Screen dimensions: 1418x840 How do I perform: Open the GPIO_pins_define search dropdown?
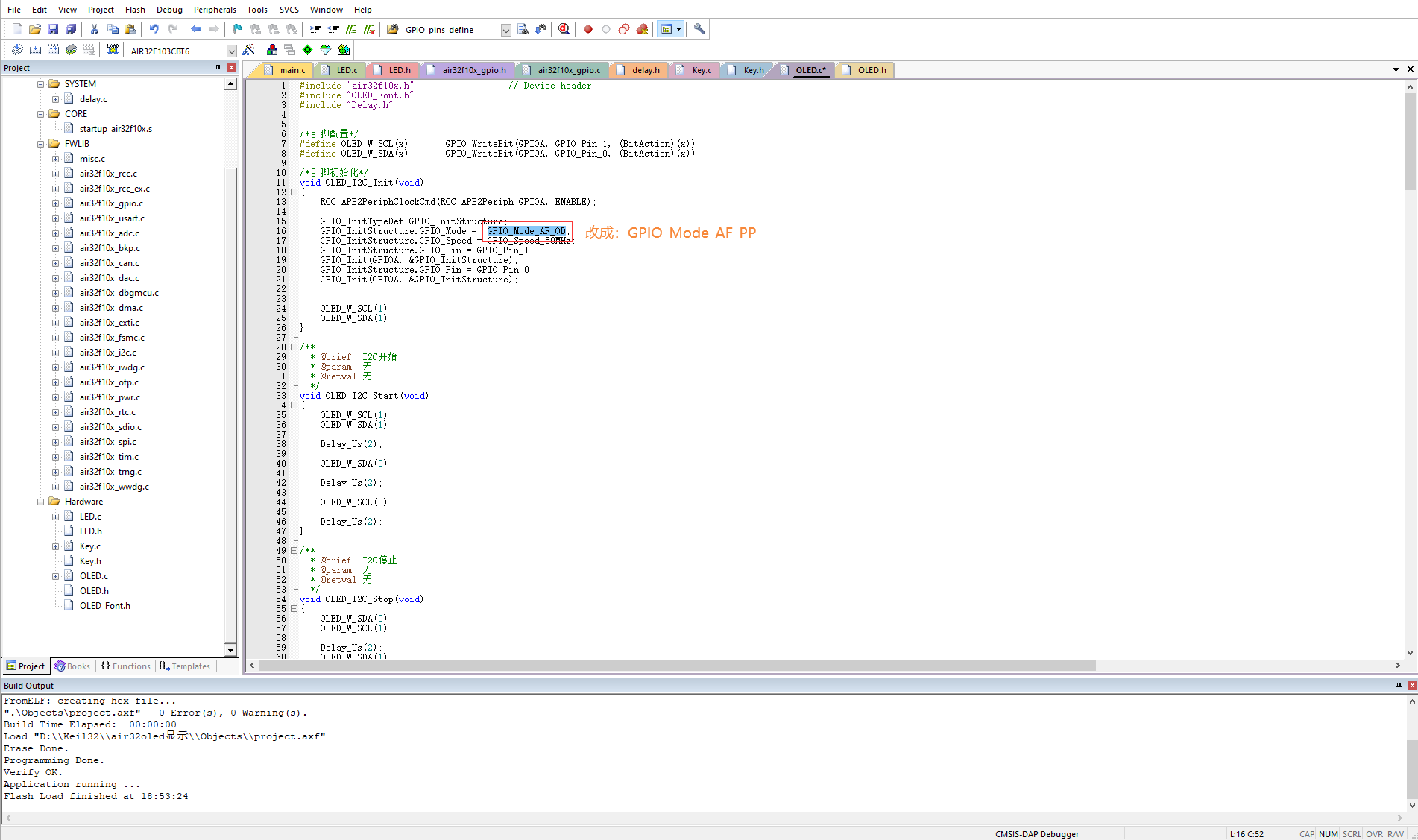505,30
